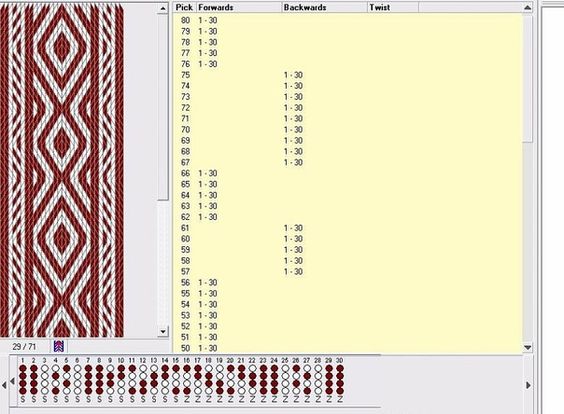Click the pattern preview scroll-up arrow
The width and height of the screenshot is (564, 414).
163,8
